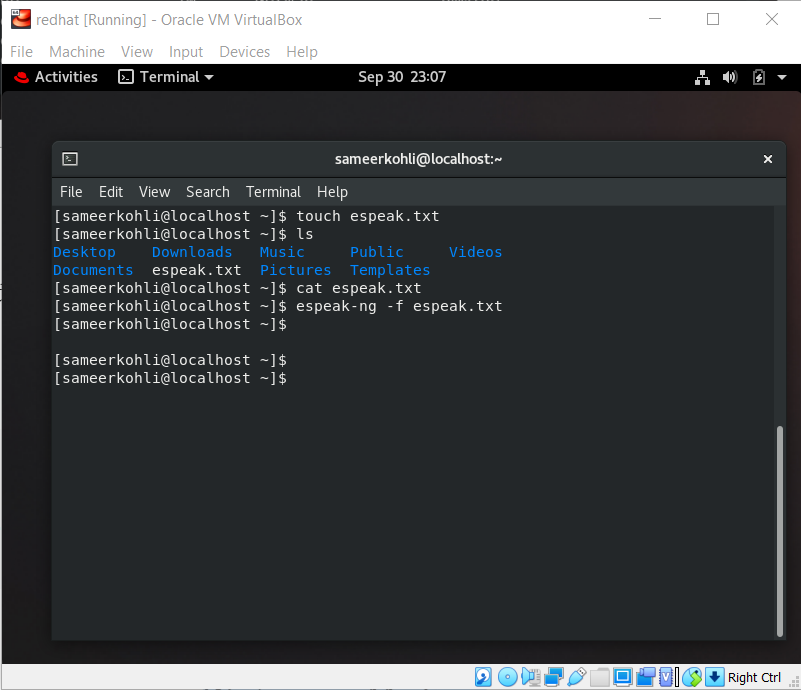Open the hard disk activity icon
Viewport: 801px width, 690px height.
click(x=483, y=677)
